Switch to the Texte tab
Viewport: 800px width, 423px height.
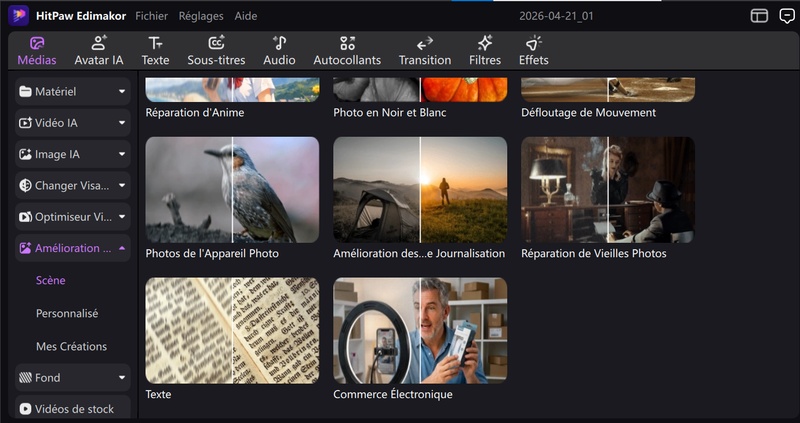click(155, 51)
